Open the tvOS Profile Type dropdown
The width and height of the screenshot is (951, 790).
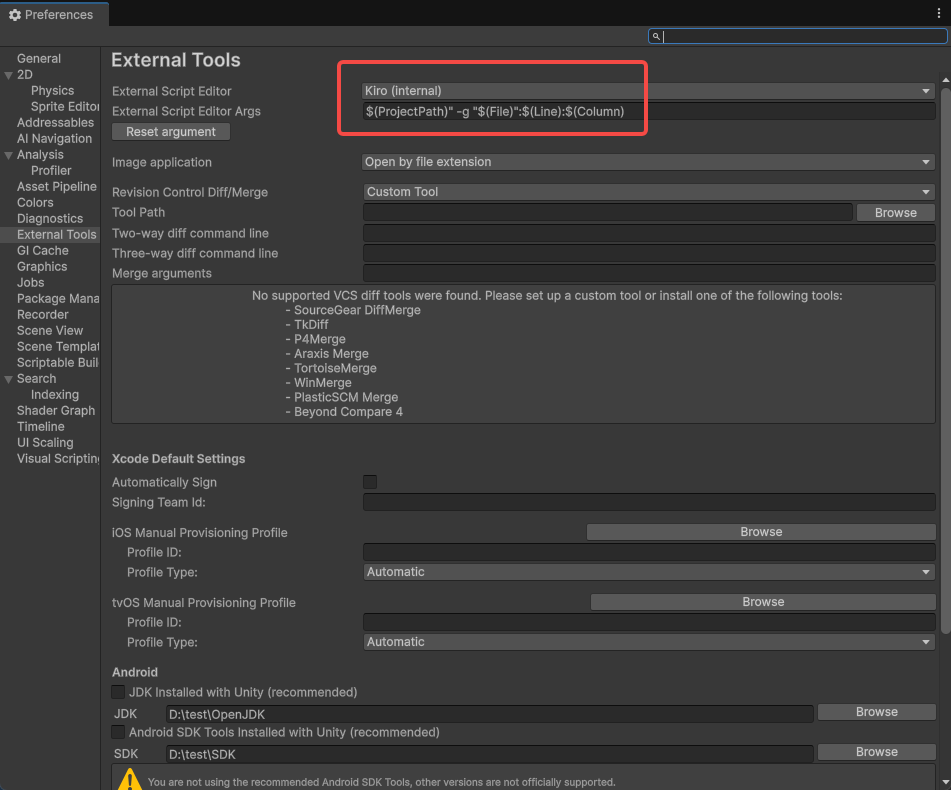tap(648, 641)
